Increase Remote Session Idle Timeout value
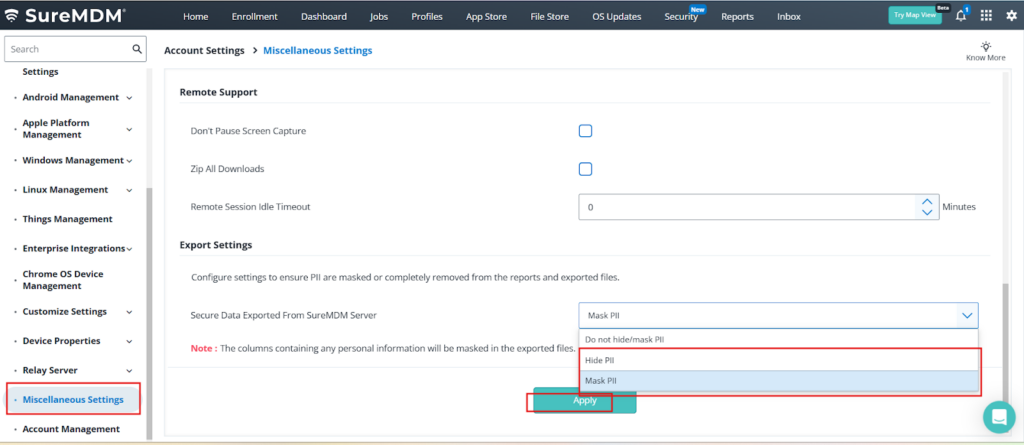 (x=925, y=201)
